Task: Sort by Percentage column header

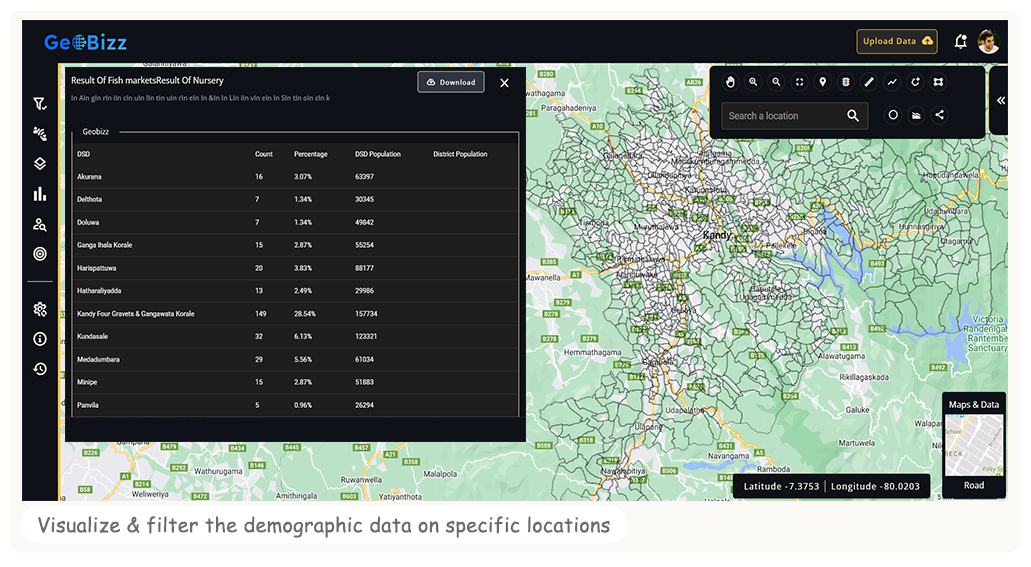Action: pyautogui.click(x=310, y=154)
